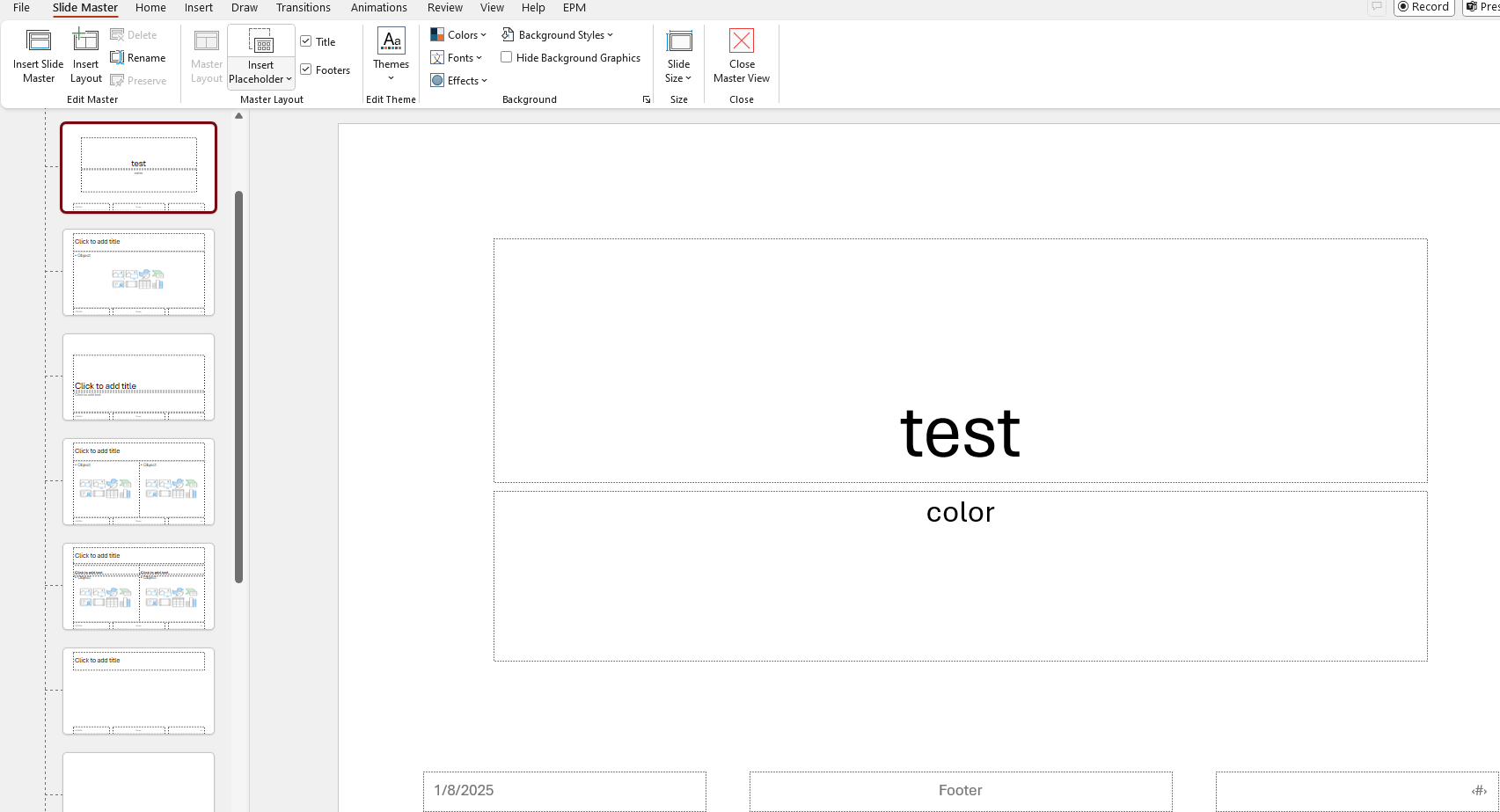This screenshot has width=1500, height=812.
Task: Click Close Master View
Action: coord(742,56)
